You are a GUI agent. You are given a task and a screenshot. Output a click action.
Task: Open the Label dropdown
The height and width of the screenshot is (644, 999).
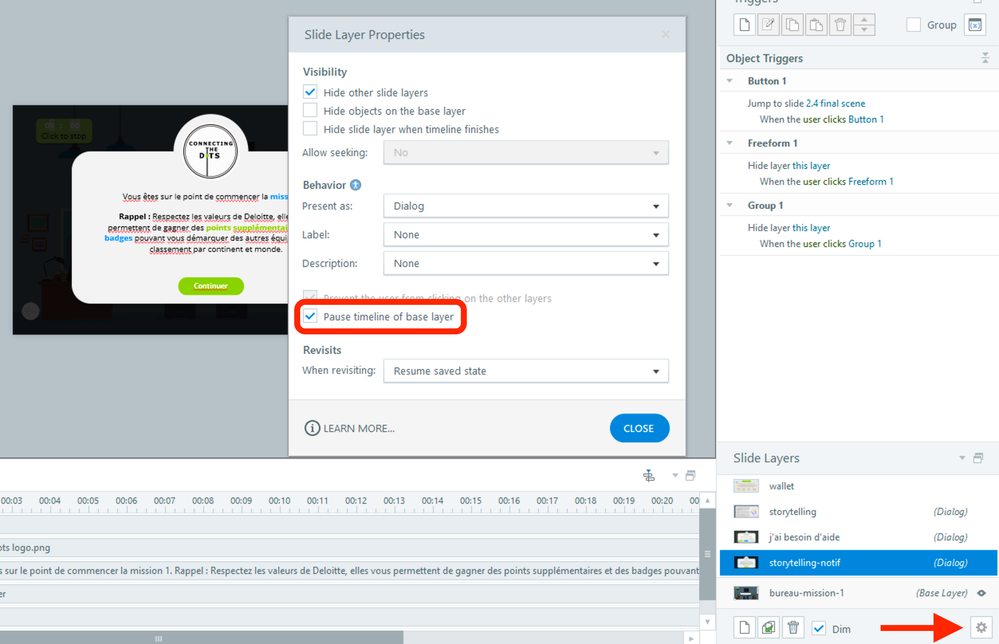pos(526,234)
